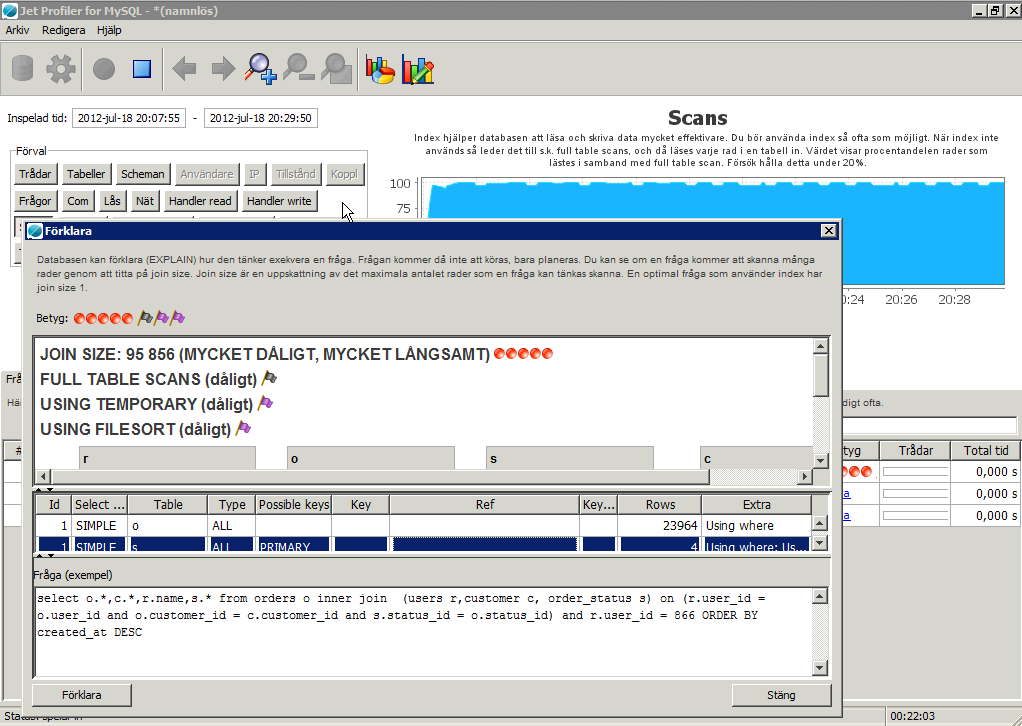Screen dimensions: 1022x726
Task: Open the bar chart edit icon
Action: 418,69
